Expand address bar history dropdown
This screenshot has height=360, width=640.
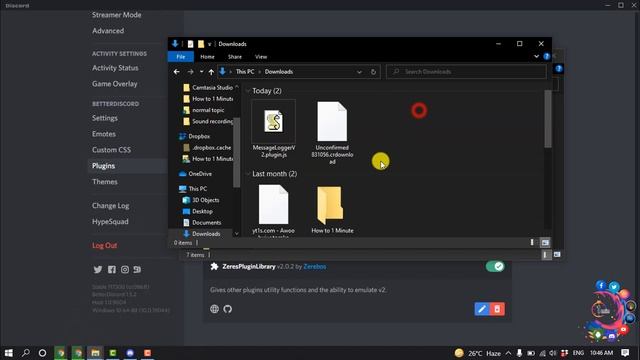pyautogui.click(x=359, y=72)
